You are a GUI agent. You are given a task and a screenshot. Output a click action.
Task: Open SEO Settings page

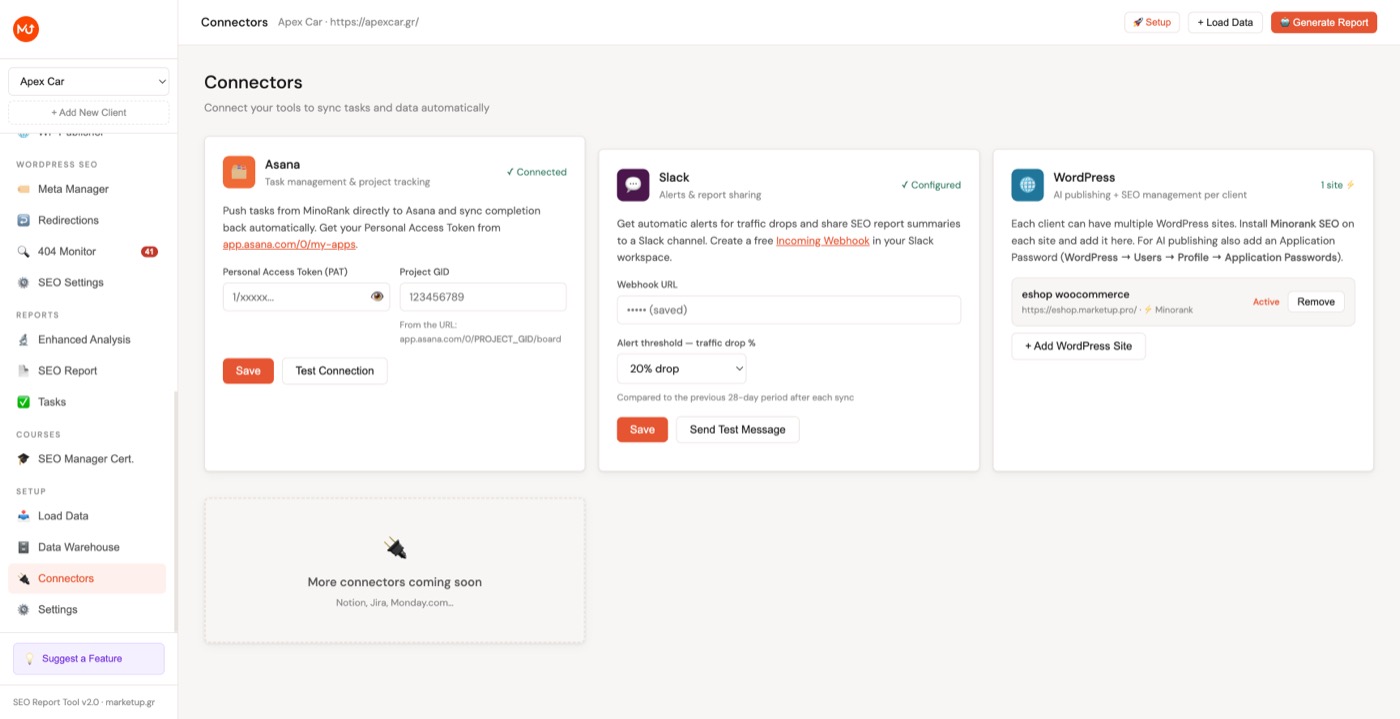click(x=87, y=282)
